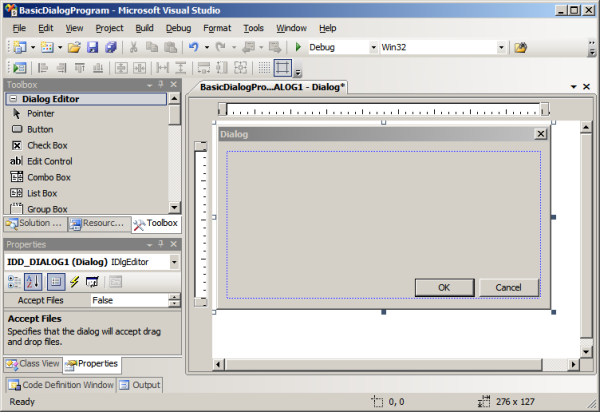This screenshot has height=412, width=600.
Task: Click the Align Tops icon
Action: tap(80, 68)
